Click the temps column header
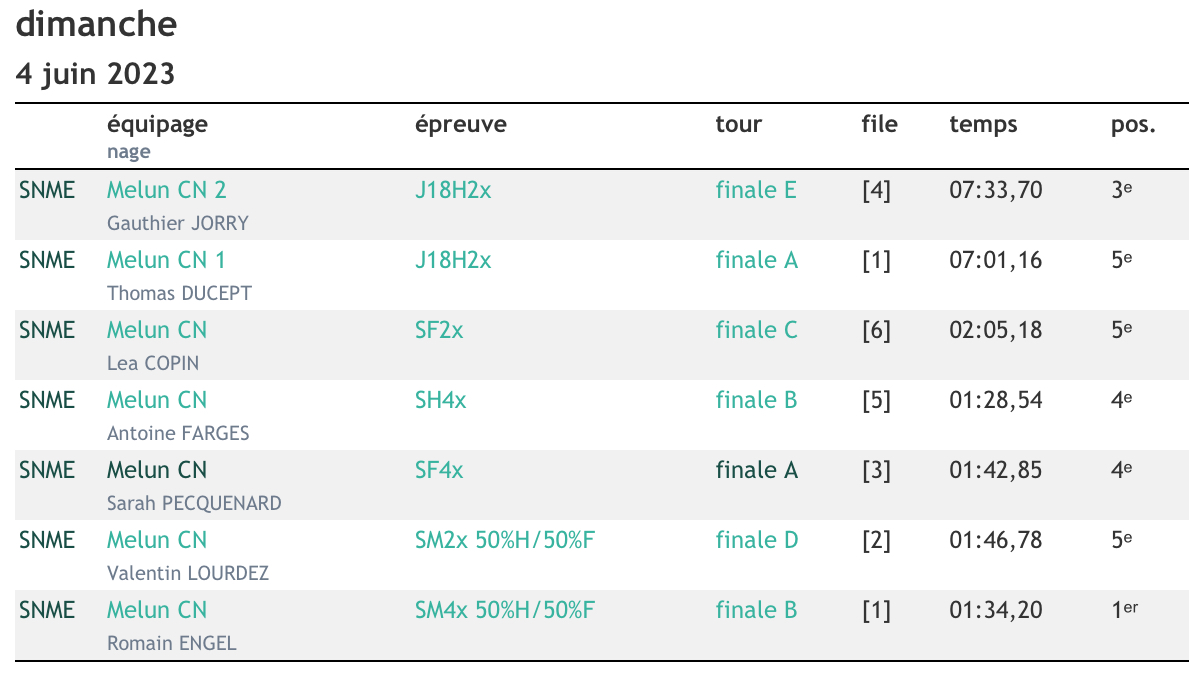This screenshot has height=677, width=1189. pyautogui.click(x=983, y=125)
